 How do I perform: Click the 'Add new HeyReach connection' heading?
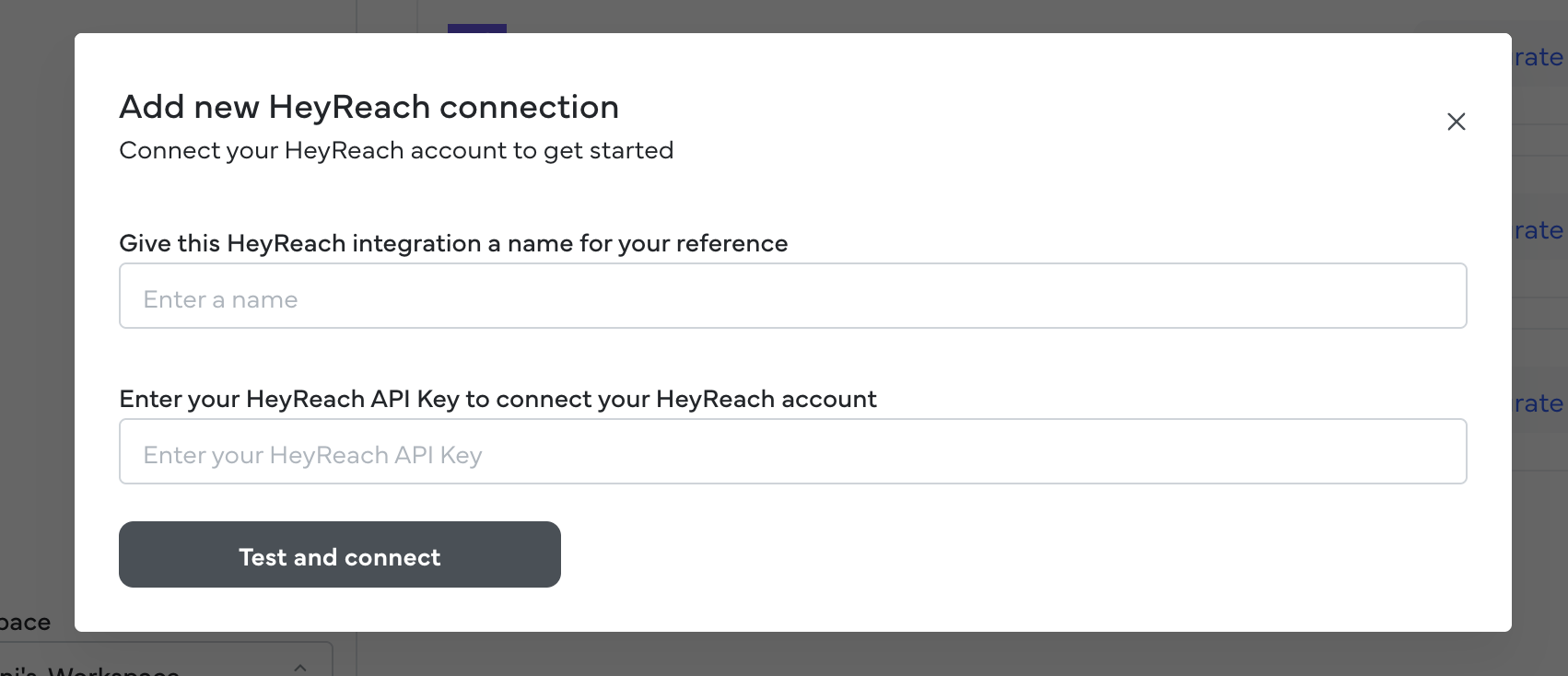point(369,107)
